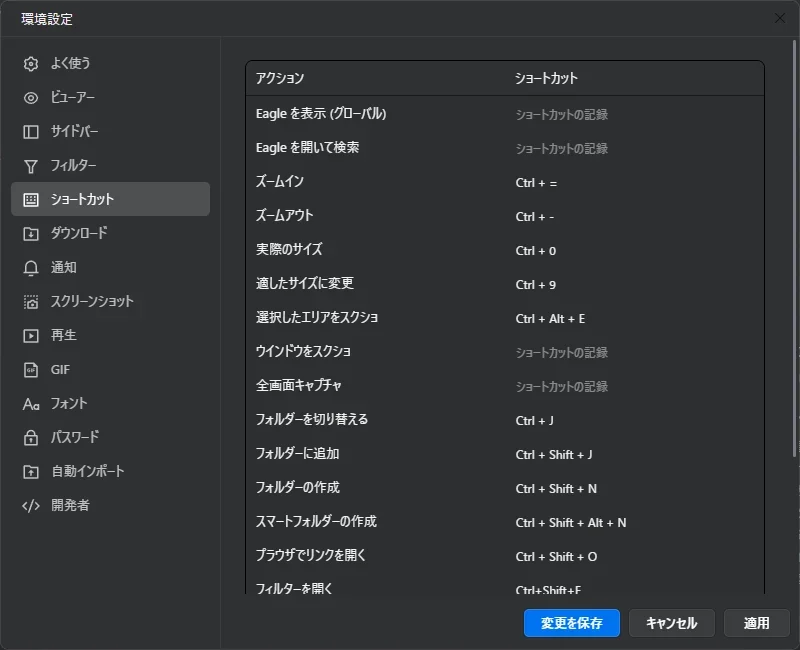Edit the Ctrl + Shift + O shortcut

(556, 557)
